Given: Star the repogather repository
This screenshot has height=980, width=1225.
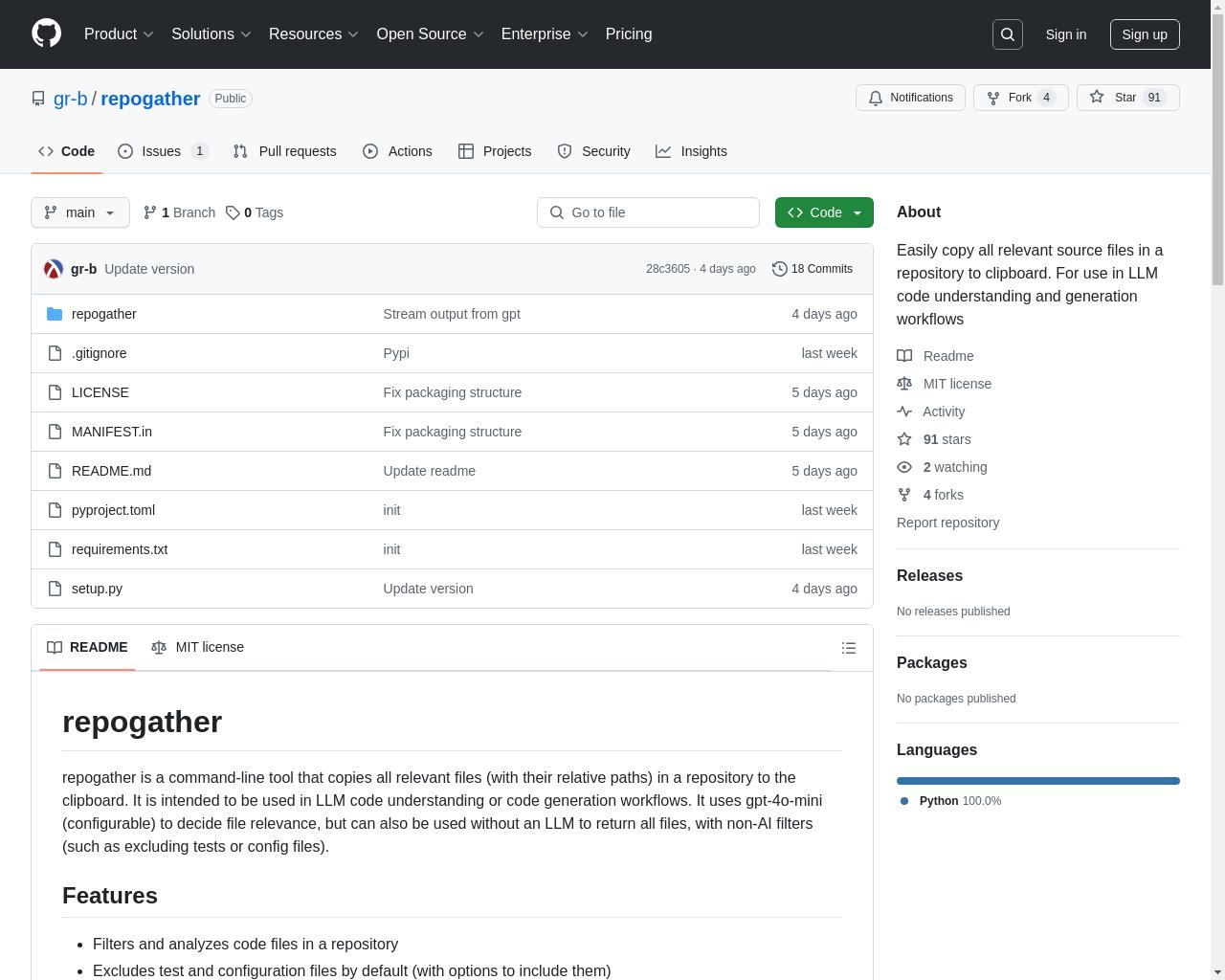Looking at the screenshot, I should pyautogui.click(x=1127, y=98).
